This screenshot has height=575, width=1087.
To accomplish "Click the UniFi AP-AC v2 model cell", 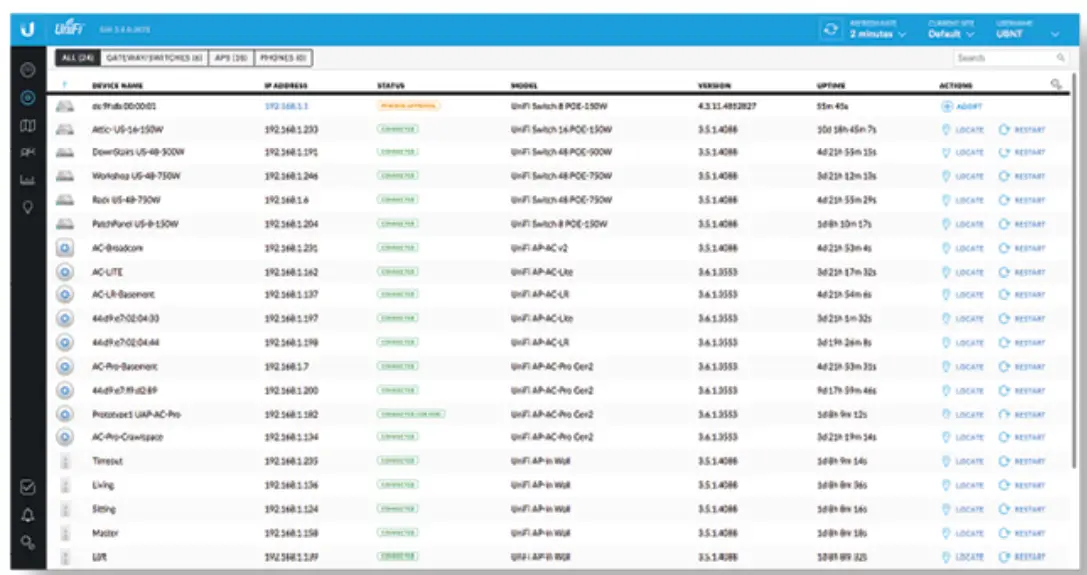I will [x=539, y=248].
